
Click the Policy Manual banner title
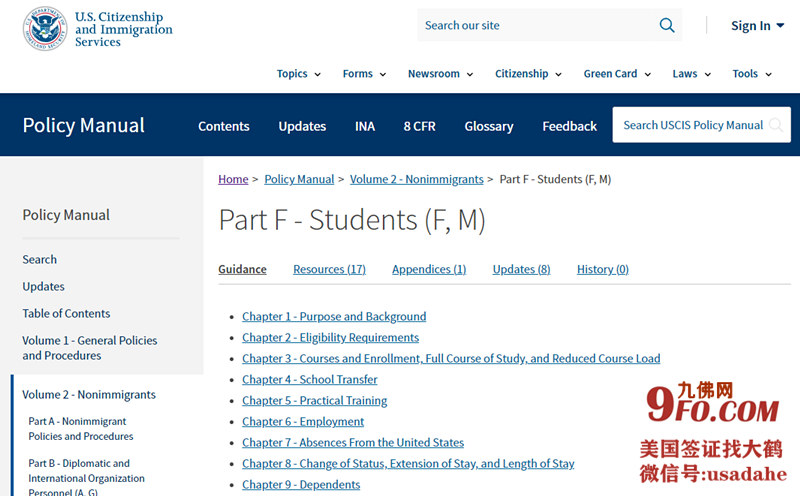click(84, 126)
